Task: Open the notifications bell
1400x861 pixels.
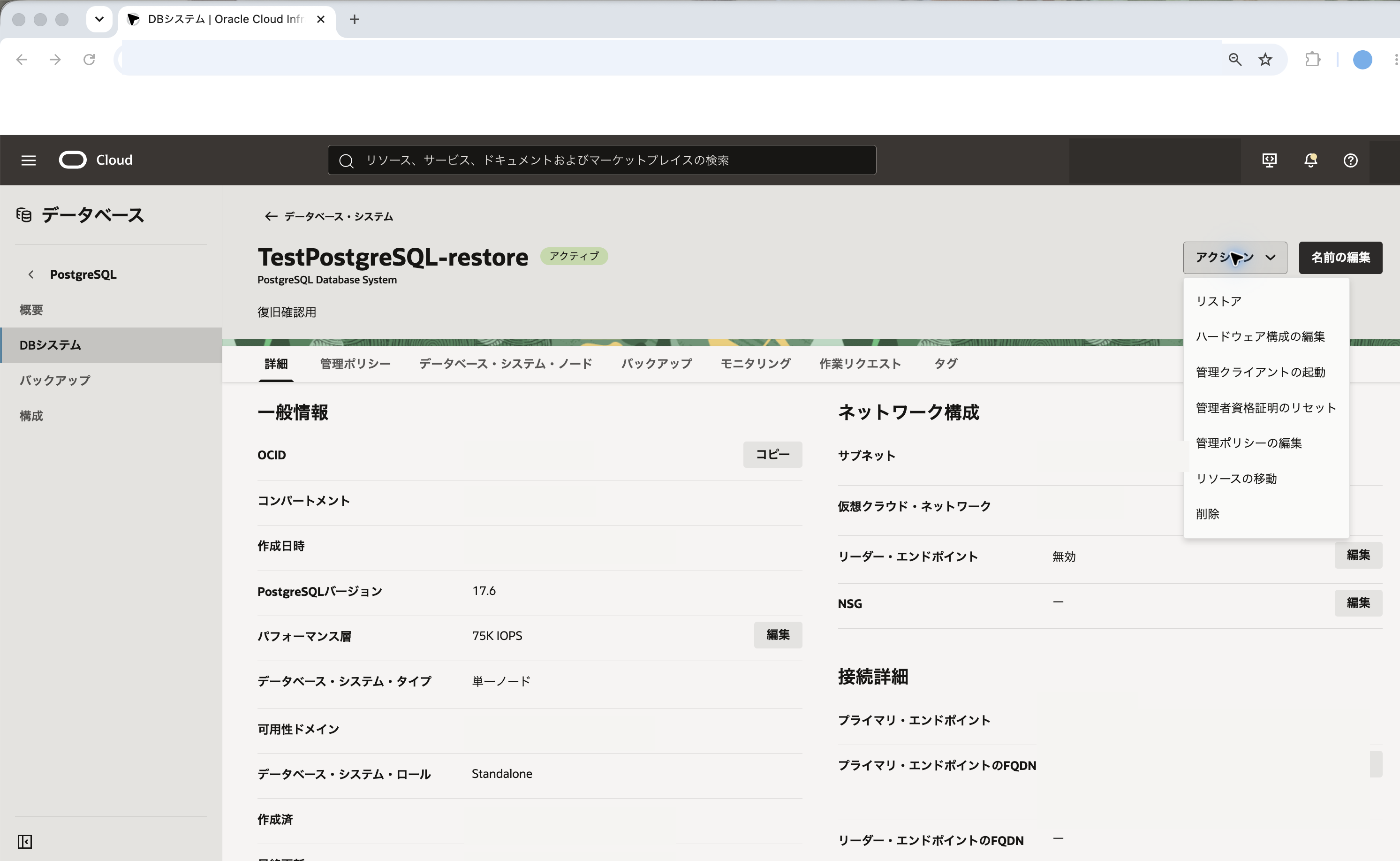Action: click(x=1310, y=160)
